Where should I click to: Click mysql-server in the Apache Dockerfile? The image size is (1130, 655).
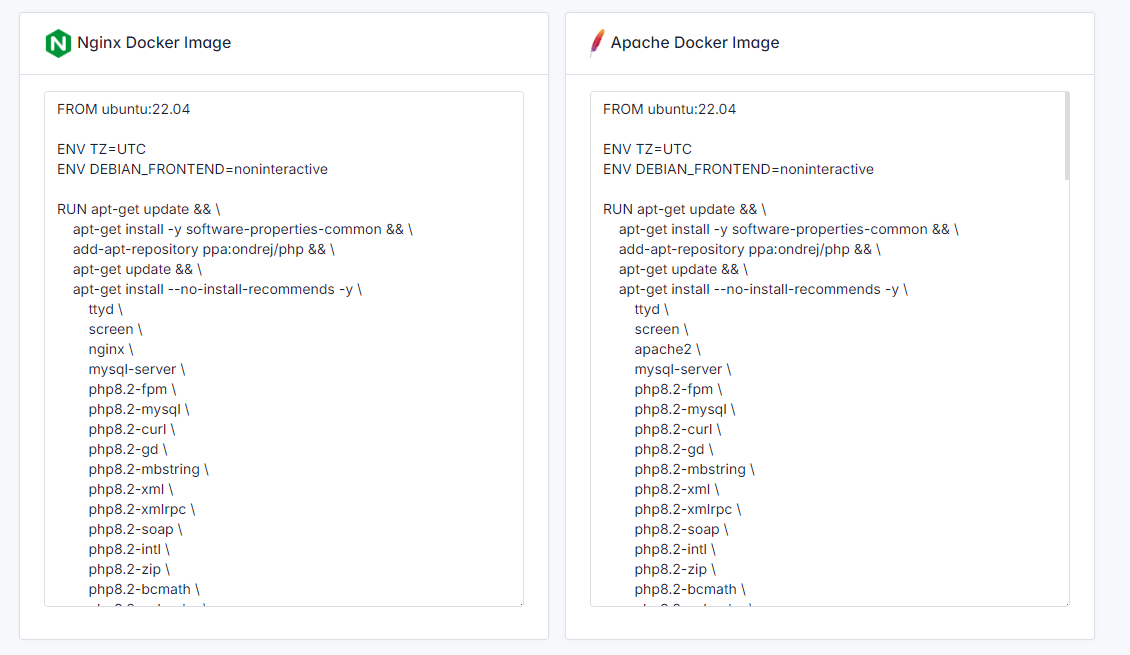pyautogui.click(x=682, y=369)
